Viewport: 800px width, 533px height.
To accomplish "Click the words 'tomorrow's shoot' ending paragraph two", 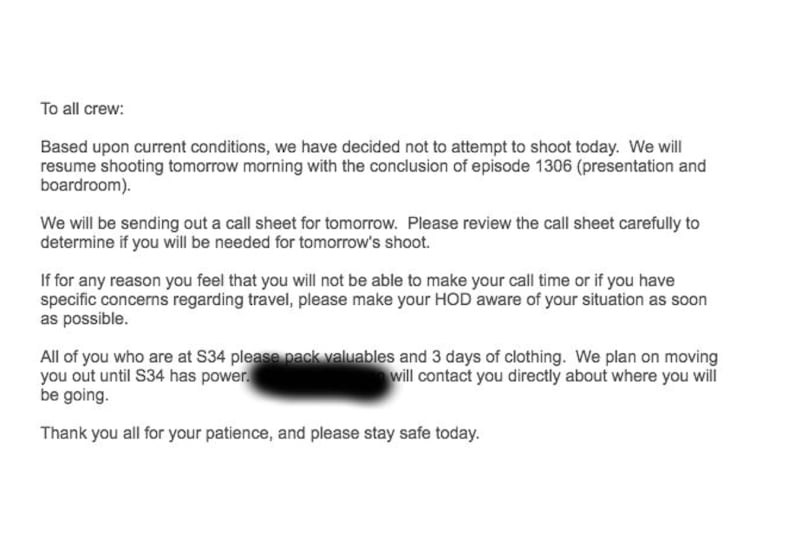I will coord(362,243).
